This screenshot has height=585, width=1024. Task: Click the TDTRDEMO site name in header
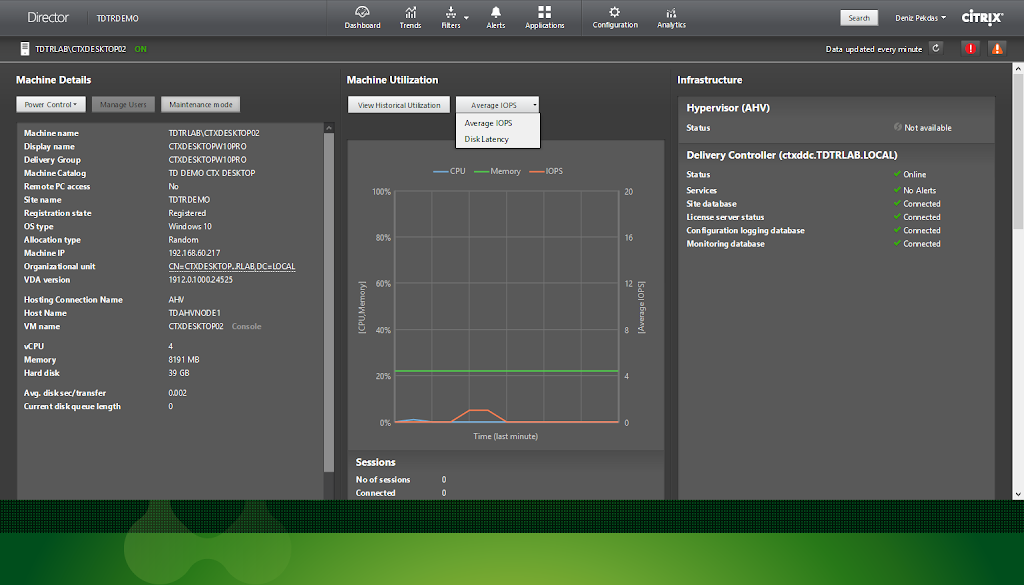(118, 18)
